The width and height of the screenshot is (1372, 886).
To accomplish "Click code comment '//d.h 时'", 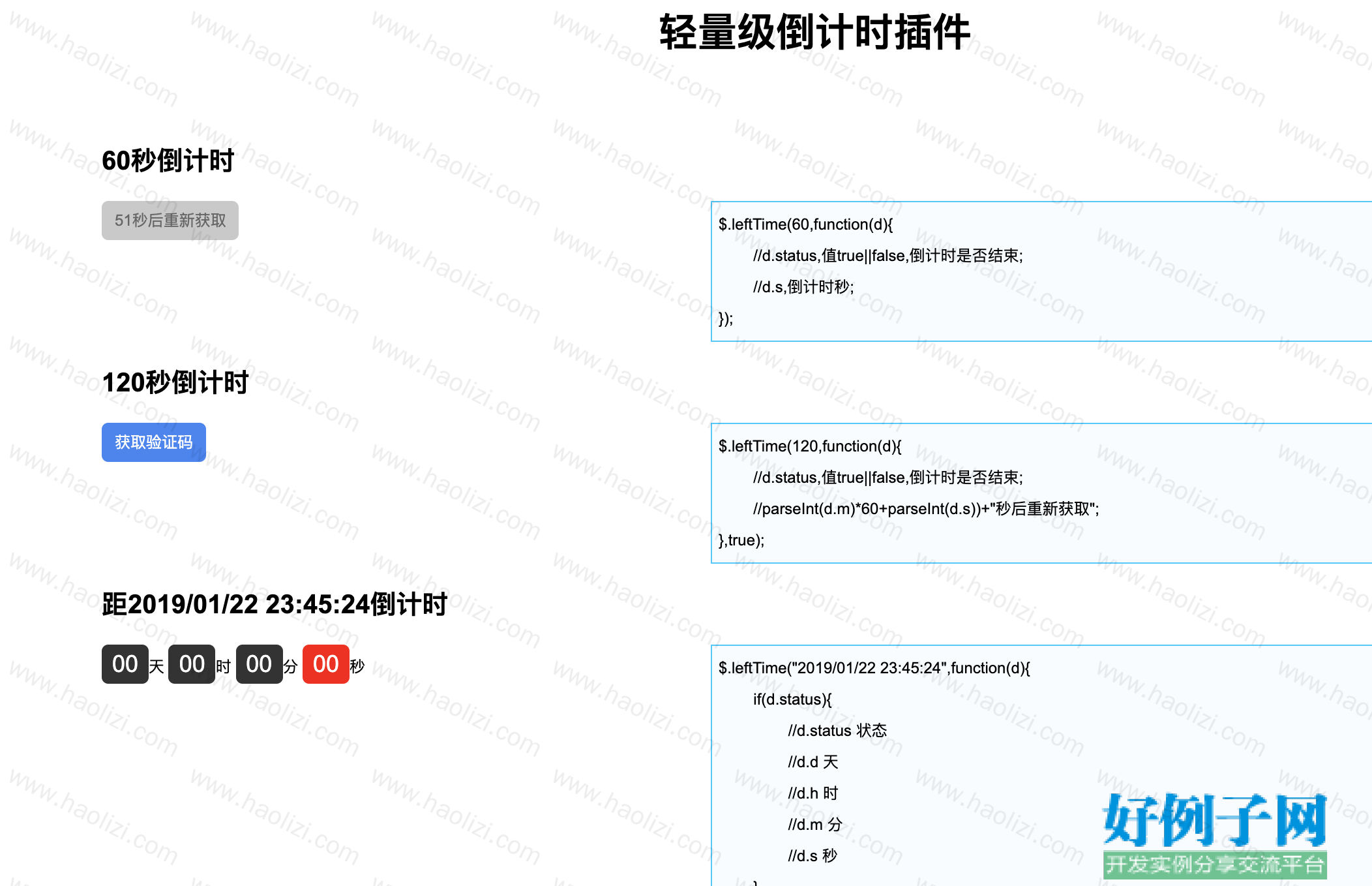I will point(813,793).
